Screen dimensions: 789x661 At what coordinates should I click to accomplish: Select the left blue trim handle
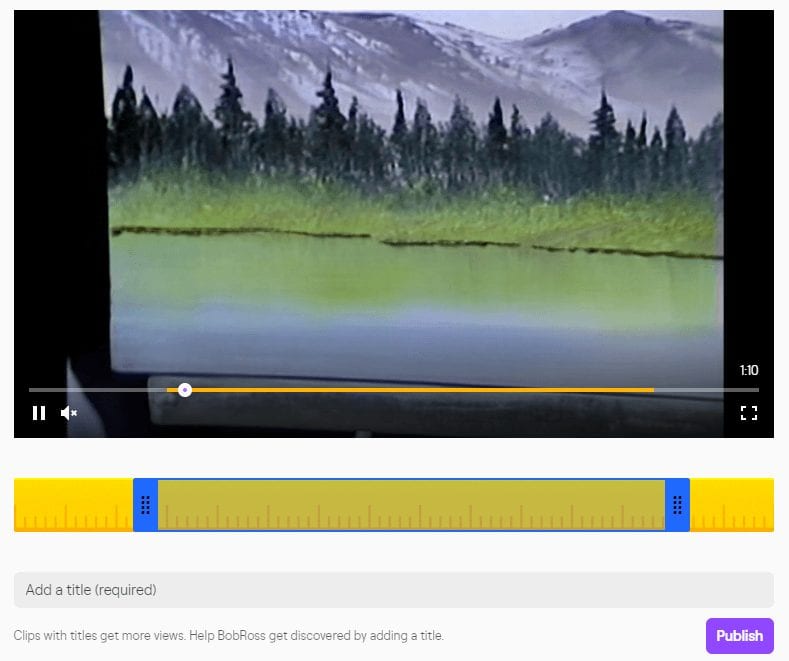pyautogui.click(x=145, y=505)
